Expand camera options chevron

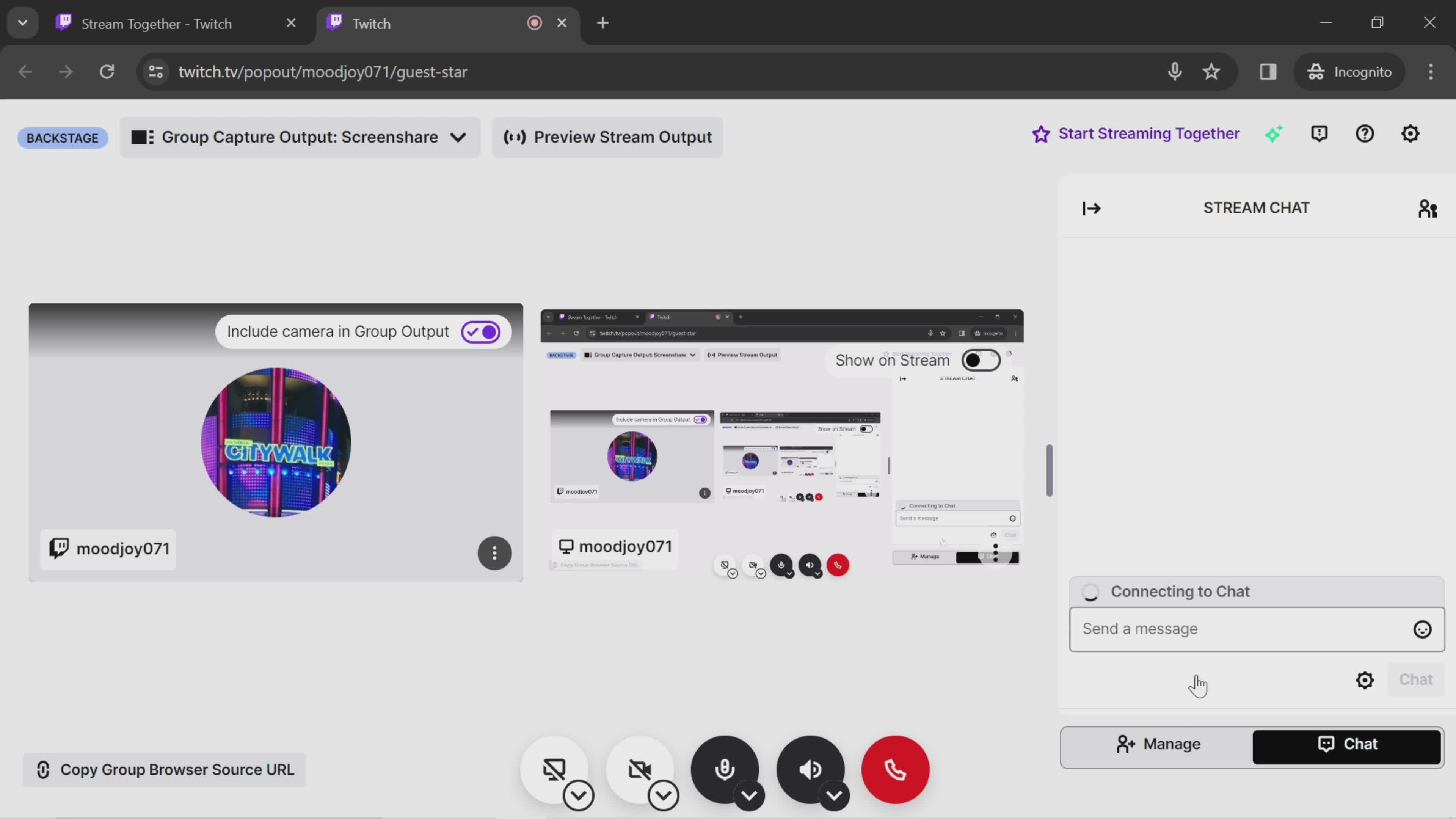pyautogui.click(x=664, y=795)
